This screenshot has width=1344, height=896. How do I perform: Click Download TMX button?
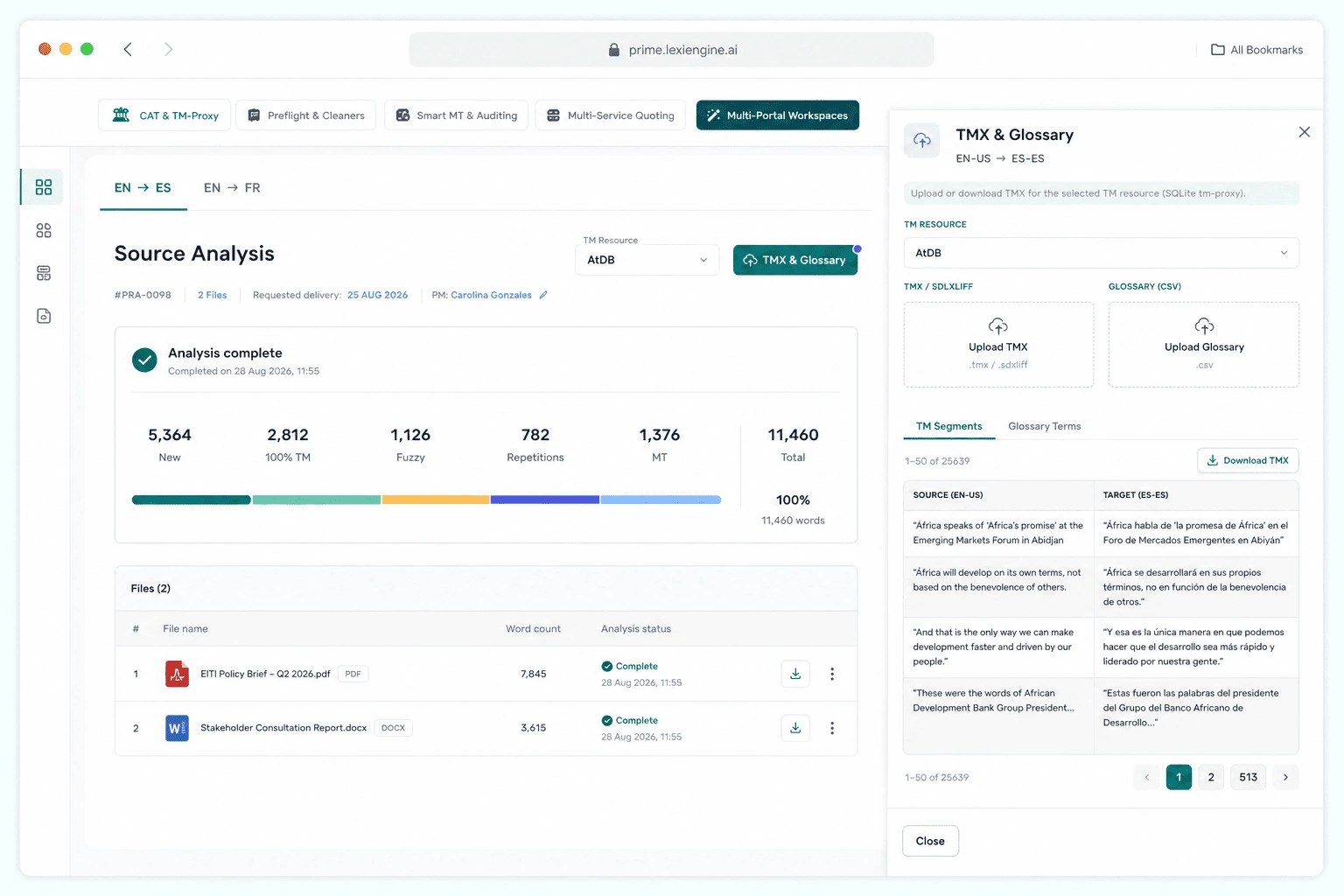pos(1248,460)
